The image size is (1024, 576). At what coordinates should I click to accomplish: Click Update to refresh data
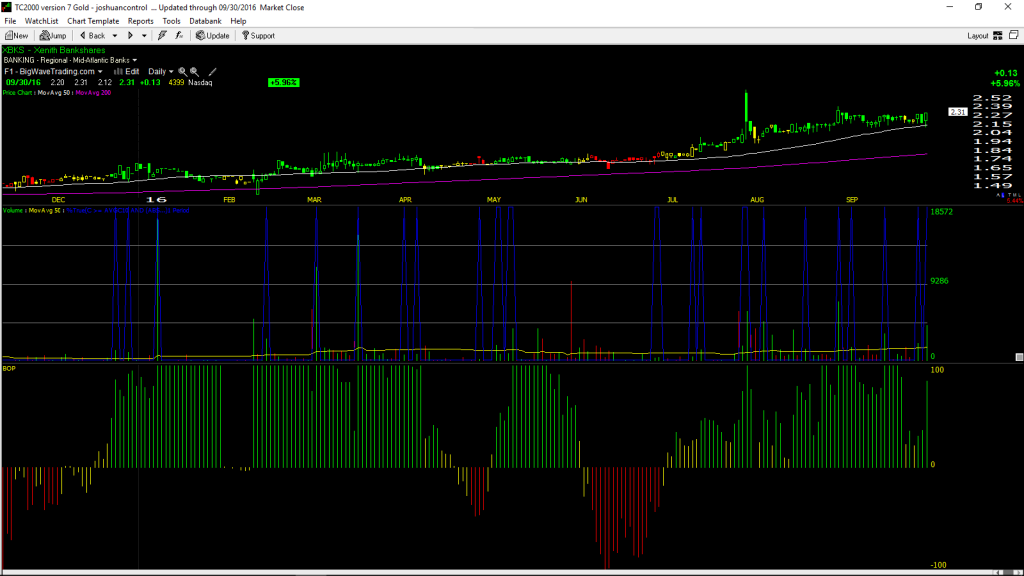coord(213,36)
